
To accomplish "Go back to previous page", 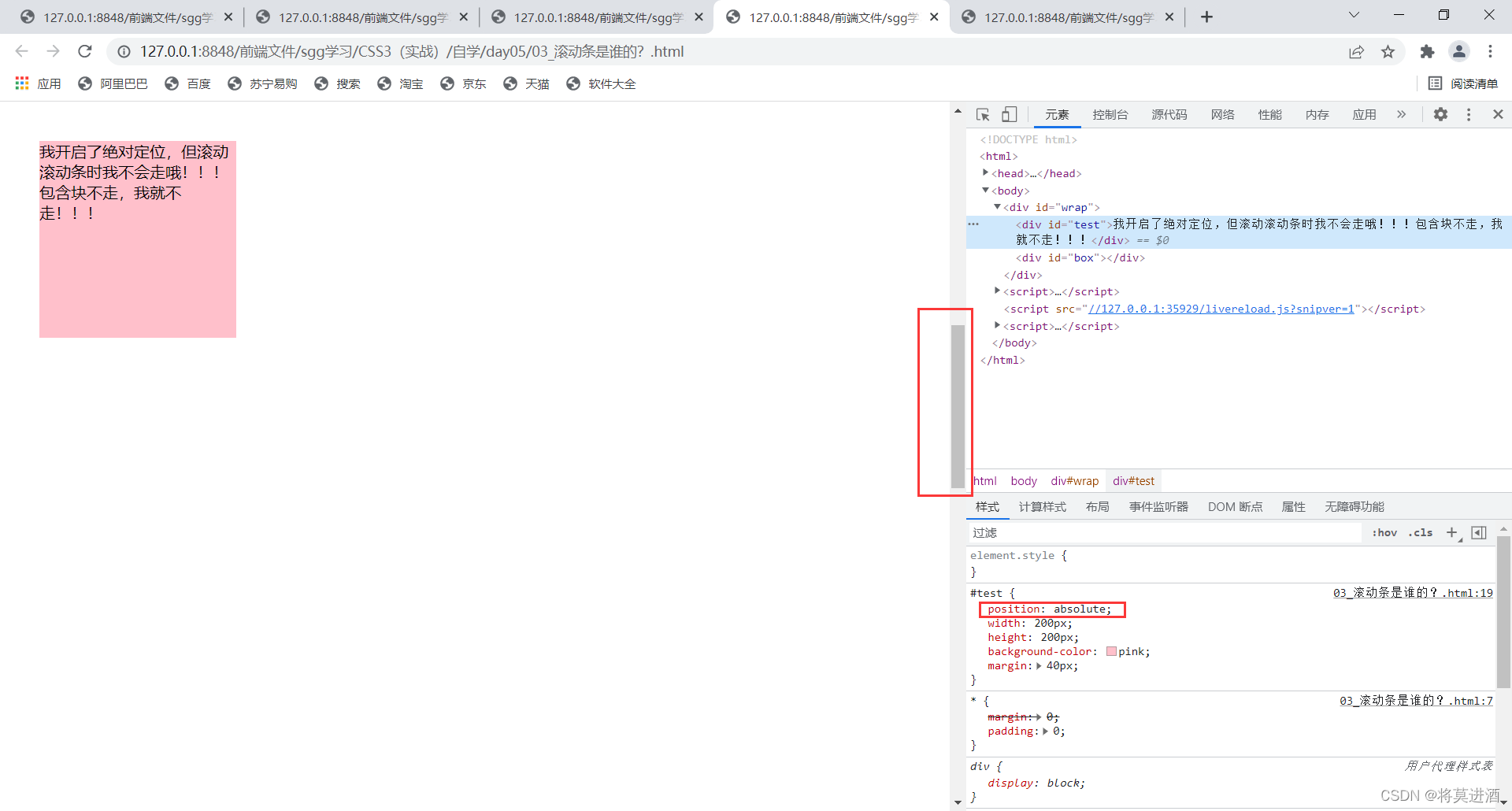I will coord(21,51).
